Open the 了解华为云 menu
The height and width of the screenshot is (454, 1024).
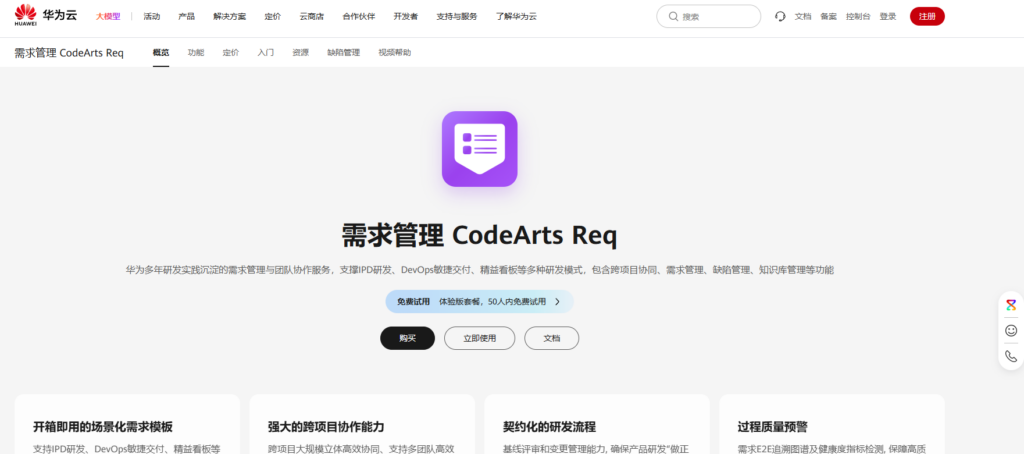516,16
